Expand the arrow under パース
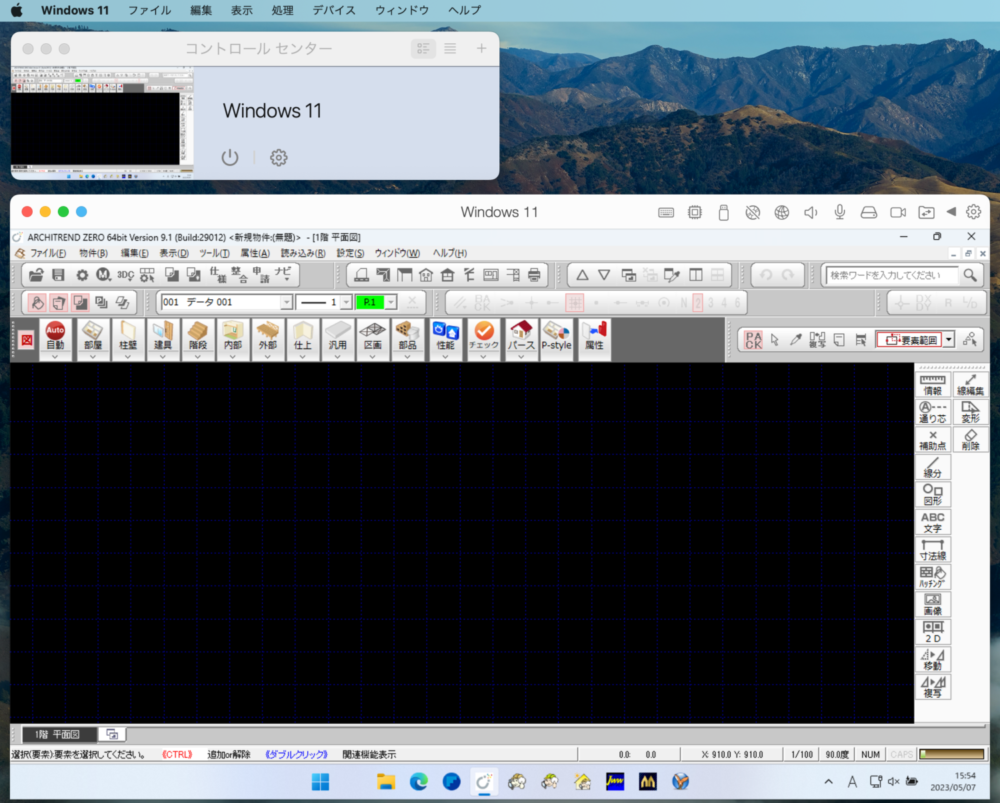The height and width of the screenshot is (803, 1000). point(521,357)
